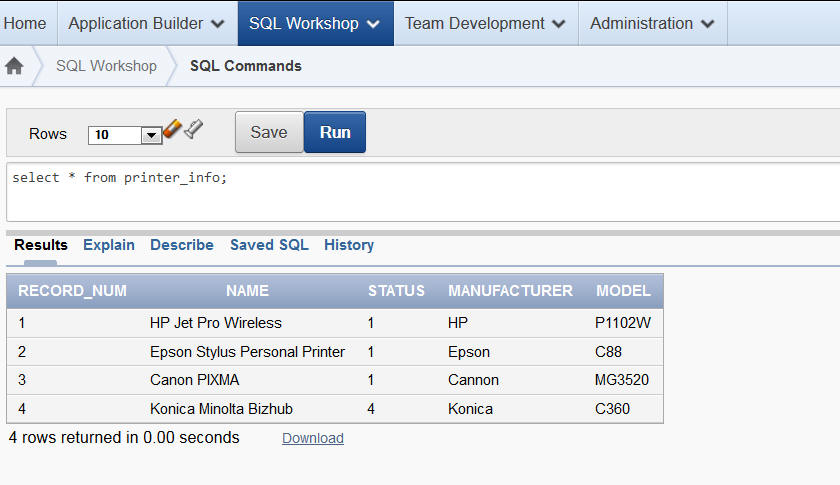Open the Rows count dropdown
Image resolution: width=840 pixels, height=485 pixels.
[x=151, y=135]
